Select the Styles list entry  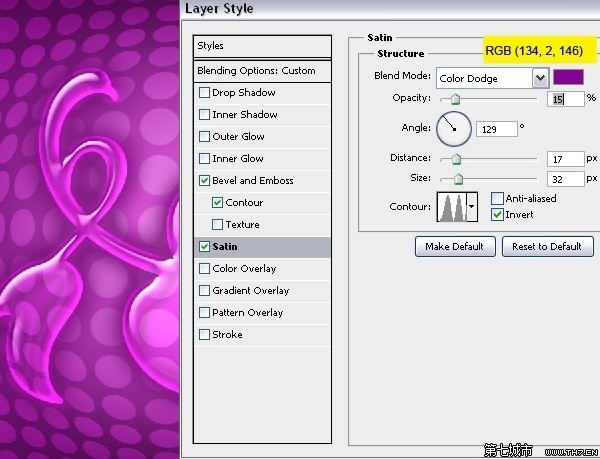point(261,46)
